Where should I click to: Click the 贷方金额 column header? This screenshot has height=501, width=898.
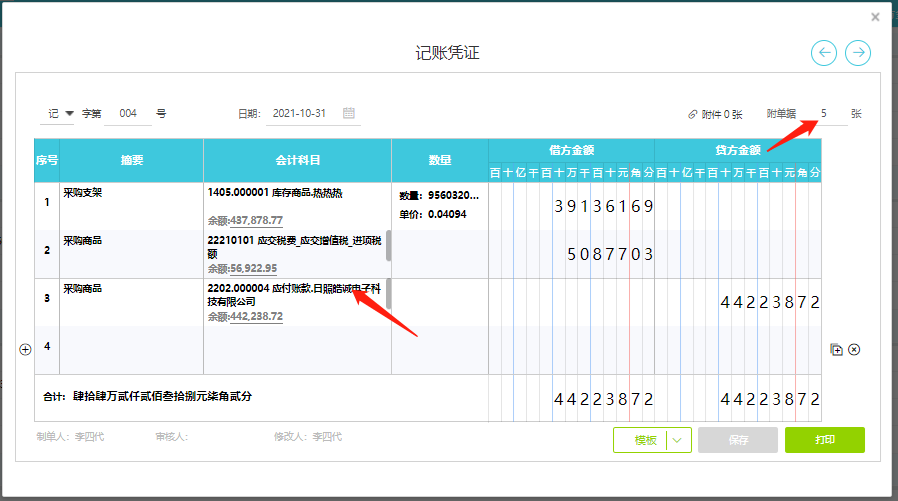[x=738, y=150]
